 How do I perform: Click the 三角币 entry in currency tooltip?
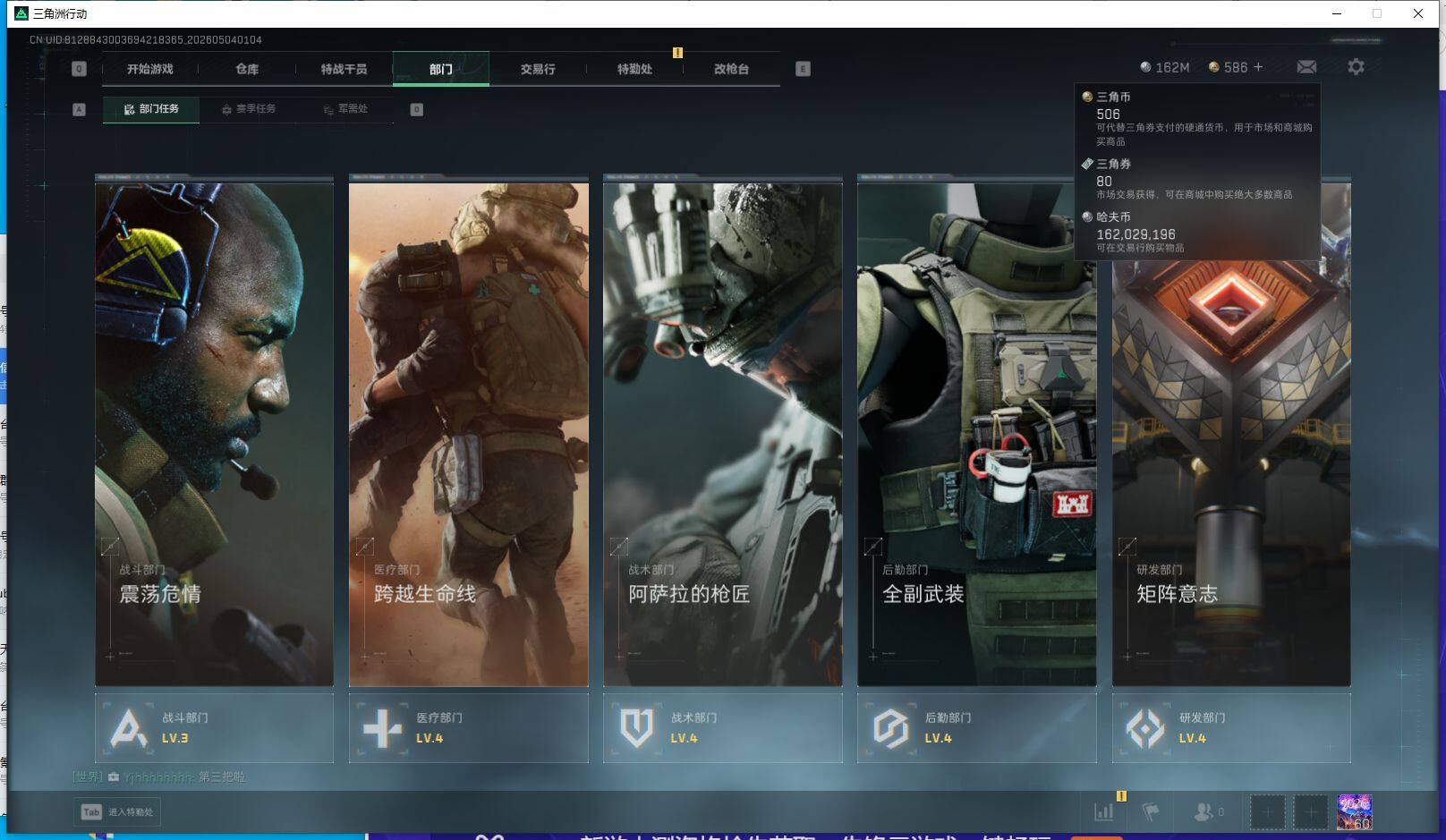pos(1196,118)
